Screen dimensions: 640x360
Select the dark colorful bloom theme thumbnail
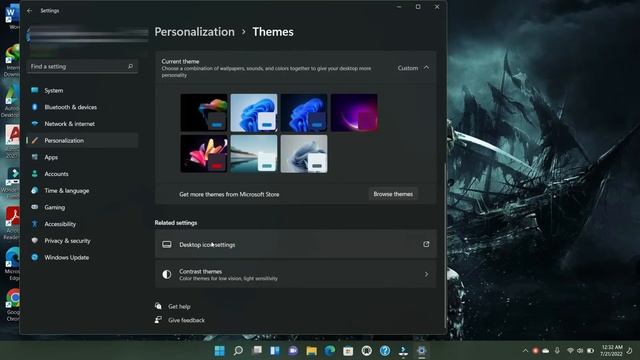click(x=204, y=112)
